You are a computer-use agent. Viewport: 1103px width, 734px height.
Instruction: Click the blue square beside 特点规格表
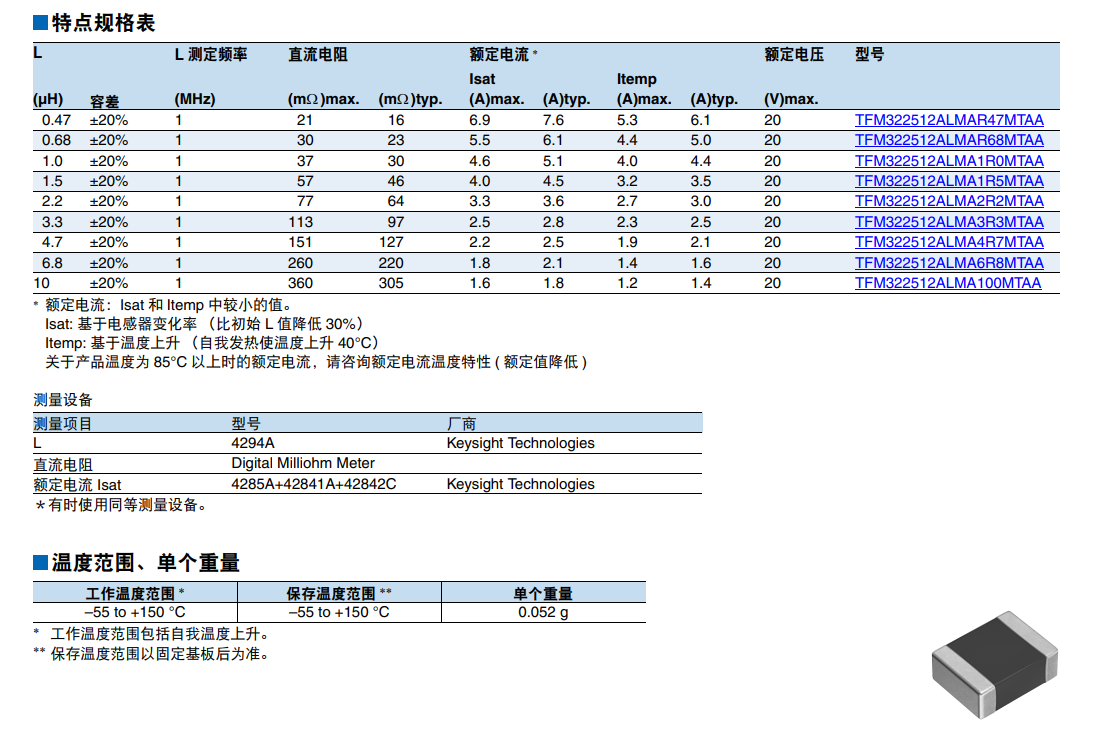point(40,23)
